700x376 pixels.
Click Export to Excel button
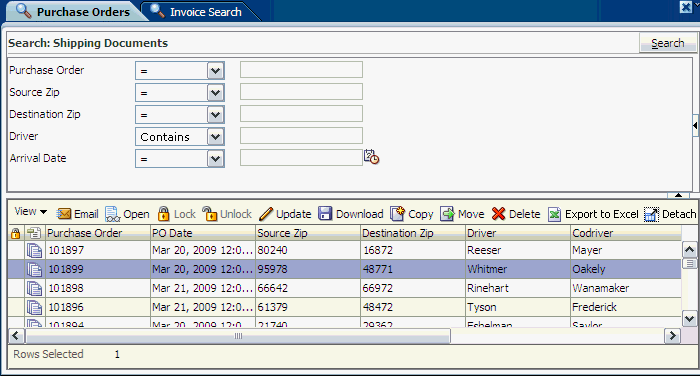click(593, 214)
